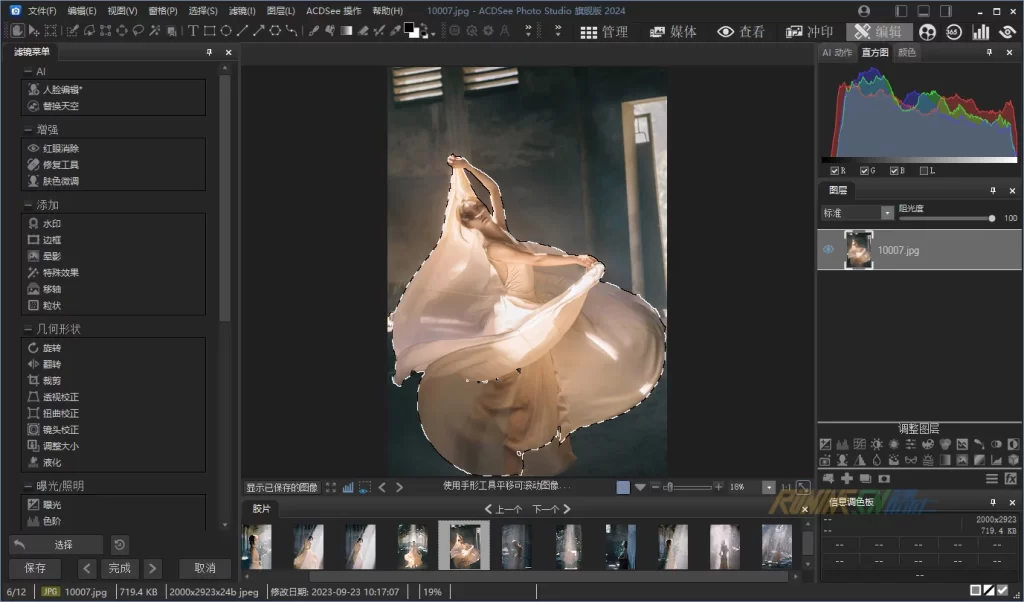Click the 保存 button
Image resolution: width=1024 pixels, height=602 pixels.
click(35, 568)
